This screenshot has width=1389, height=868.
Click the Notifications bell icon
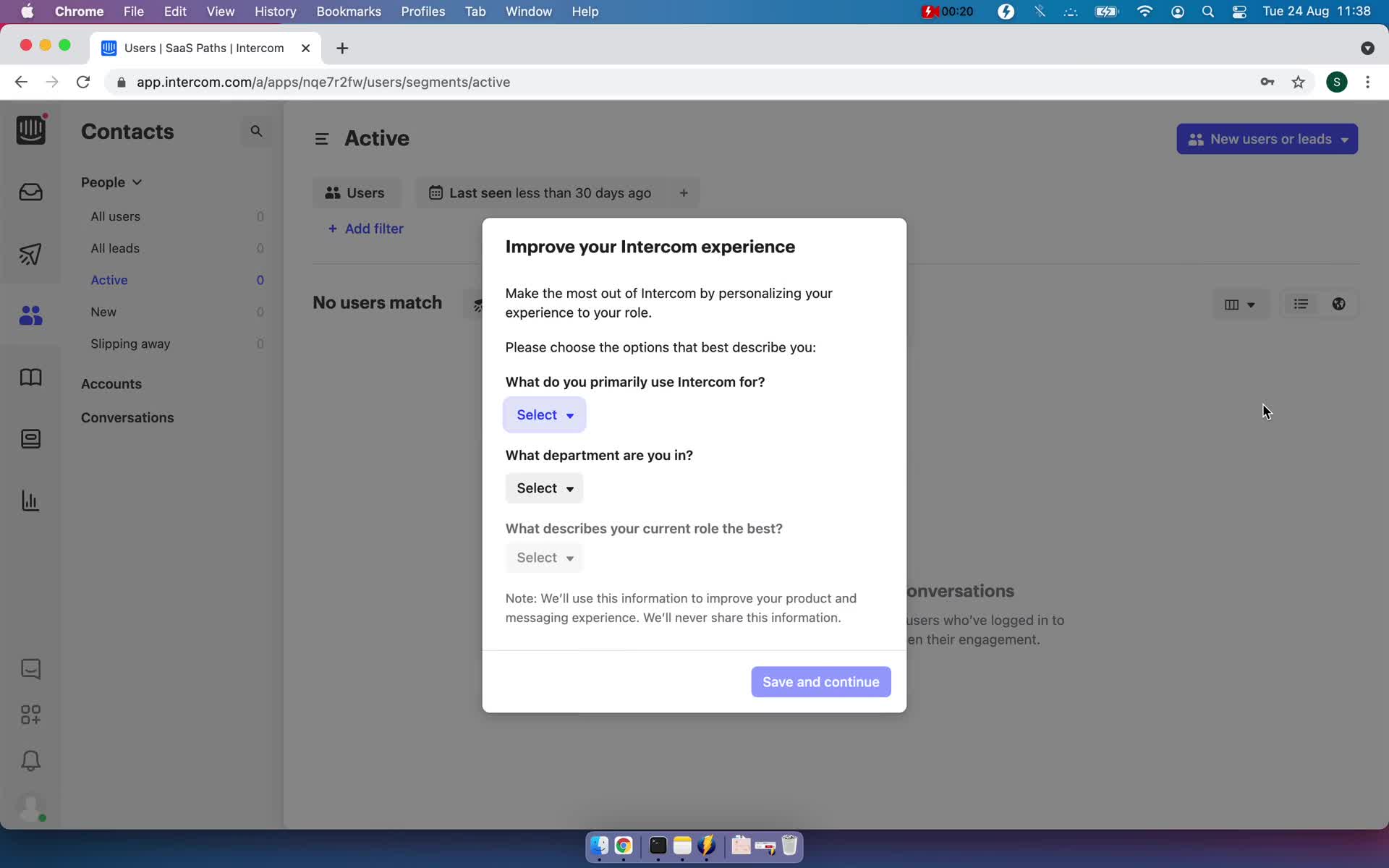[29, 760]
